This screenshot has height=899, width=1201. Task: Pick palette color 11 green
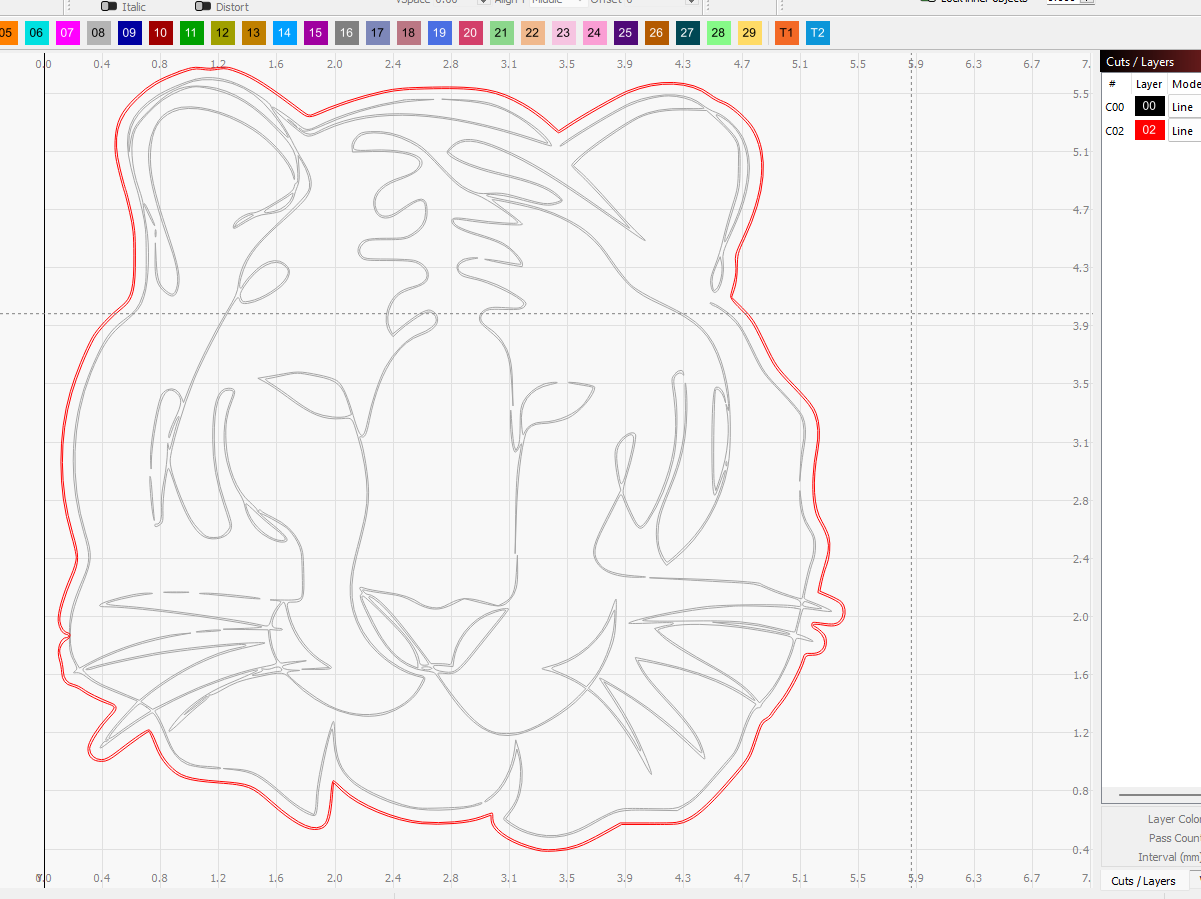coord(191,33)
